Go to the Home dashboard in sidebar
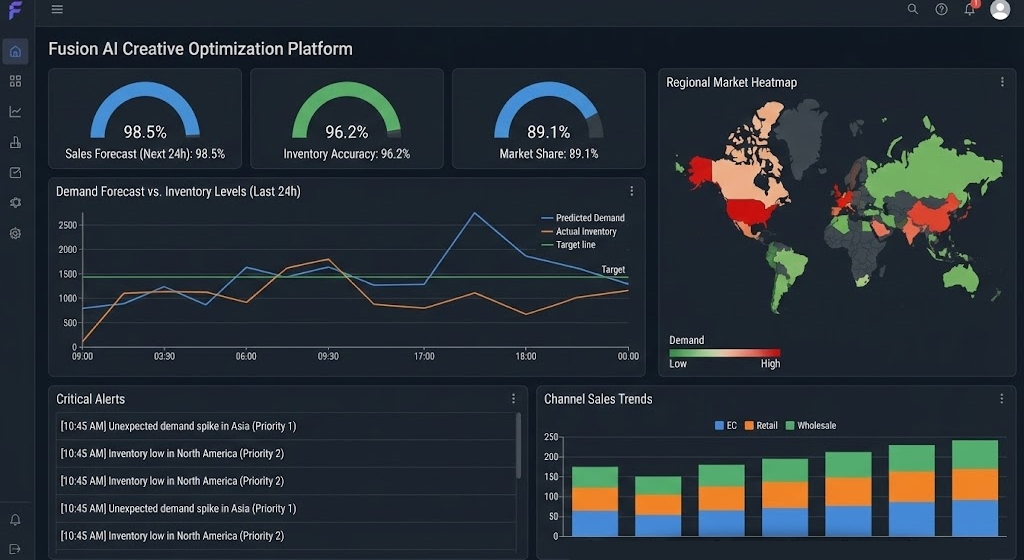Image resolution: width=1024 pixels, height=560 pixels. (15, 51)
